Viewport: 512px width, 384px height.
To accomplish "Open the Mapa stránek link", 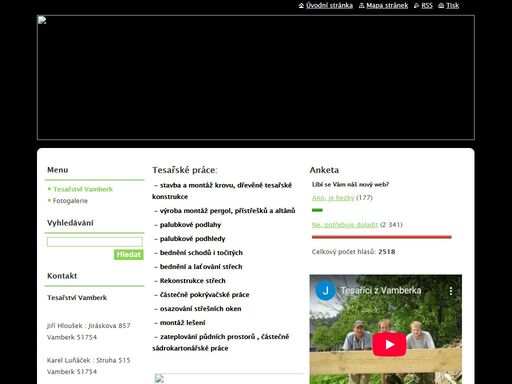I will click(x=387, y=5).
